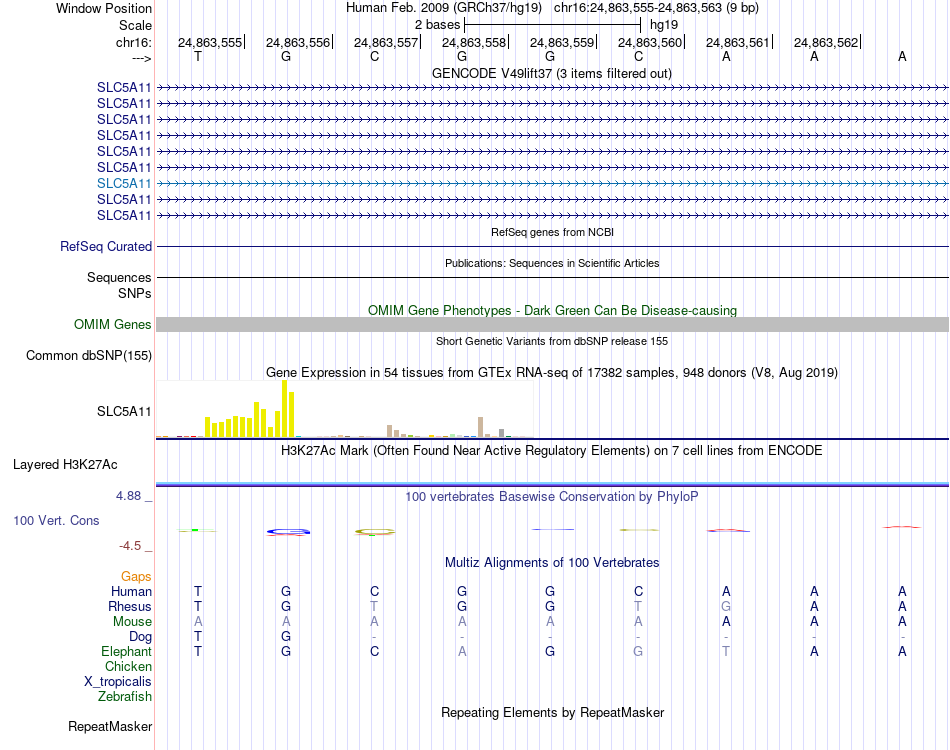
Task: Click the Multiz Alignments of 100 Vertebrates title
Action: click(552, 563)
